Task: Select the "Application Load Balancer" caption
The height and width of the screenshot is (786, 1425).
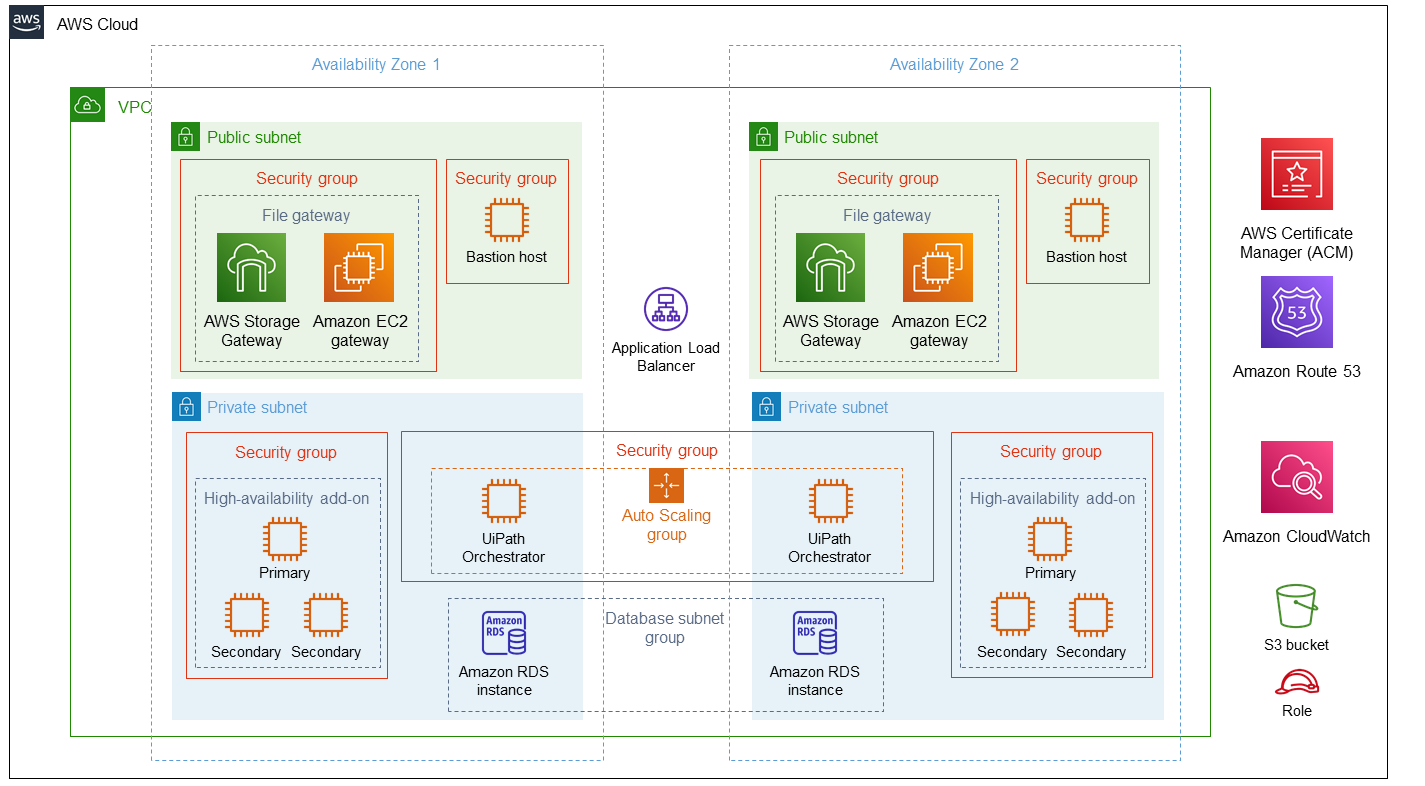Action: (x=666, y=357)
